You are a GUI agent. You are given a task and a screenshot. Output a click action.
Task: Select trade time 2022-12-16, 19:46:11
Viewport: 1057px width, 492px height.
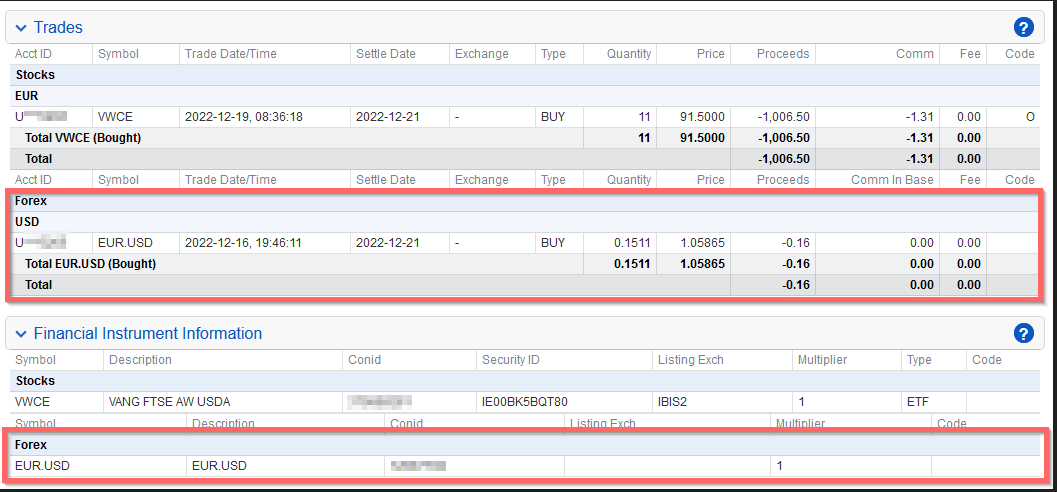(x=243, y=243)
